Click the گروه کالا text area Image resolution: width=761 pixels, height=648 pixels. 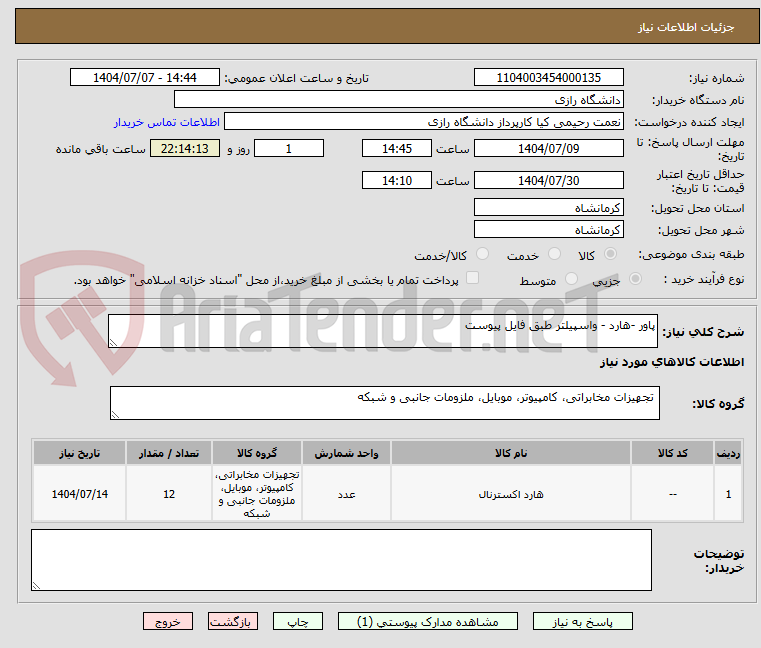click(385, 403)
